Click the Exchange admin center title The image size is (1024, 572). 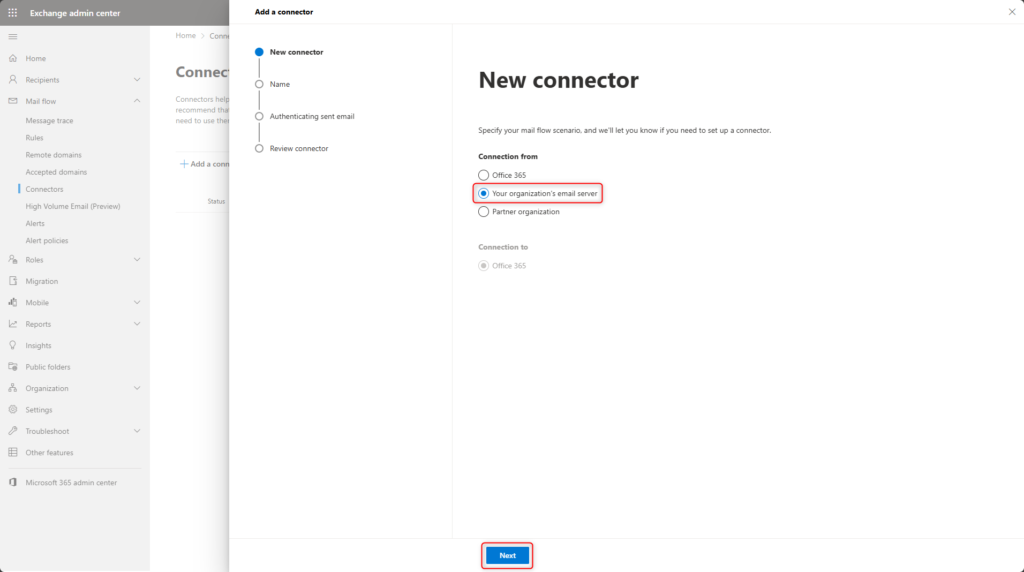pos(75,13)
